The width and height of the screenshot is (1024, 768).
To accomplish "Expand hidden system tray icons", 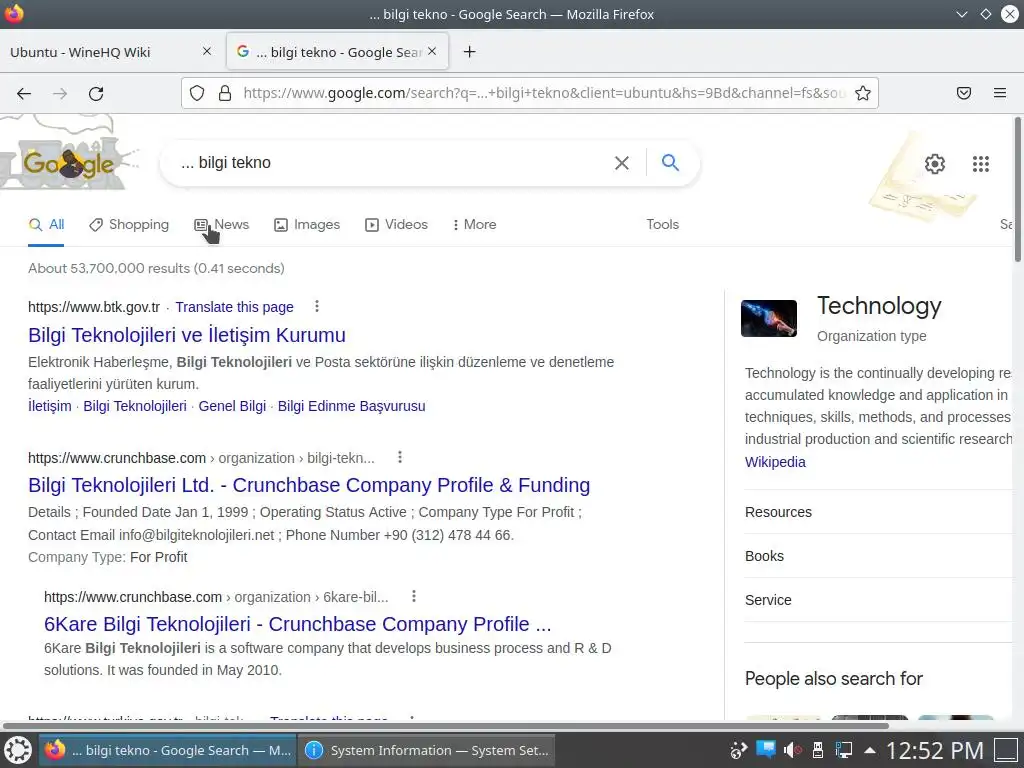I will [870, 750].
